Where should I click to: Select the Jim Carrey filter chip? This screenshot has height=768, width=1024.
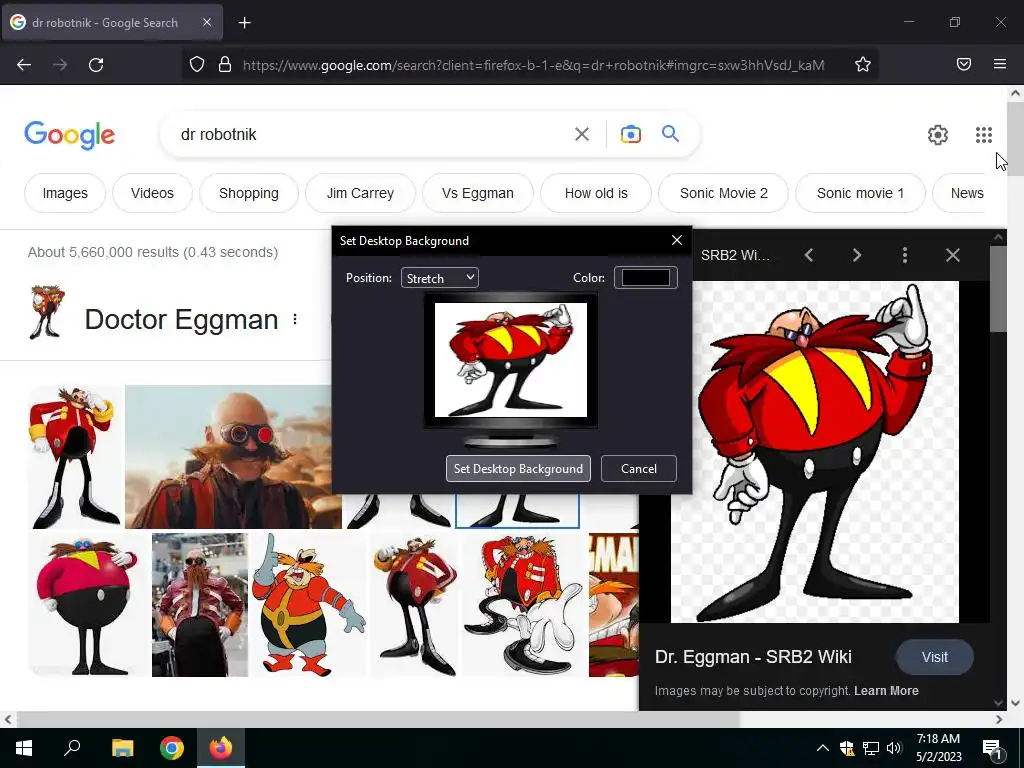point(360,193)
